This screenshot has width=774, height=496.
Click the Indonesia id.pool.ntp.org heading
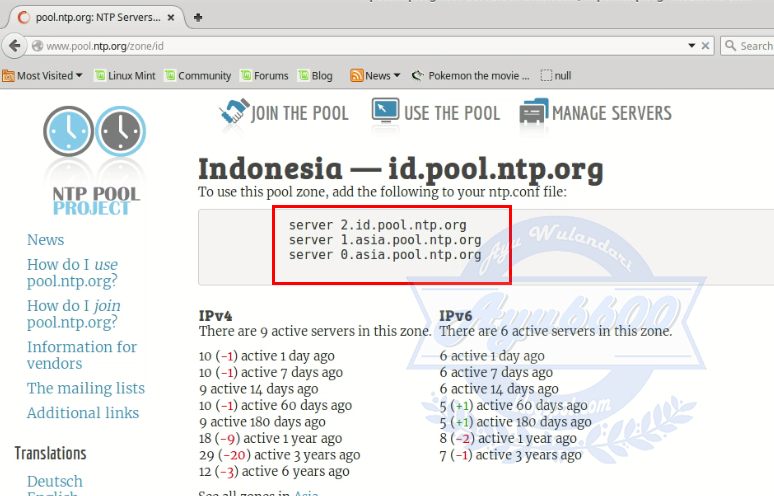pos(401,169)
